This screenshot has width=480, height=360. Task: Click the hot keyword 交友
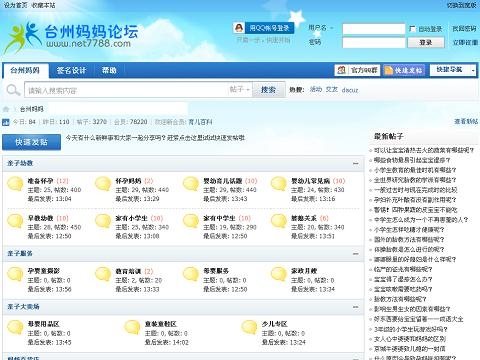[332, 89]
